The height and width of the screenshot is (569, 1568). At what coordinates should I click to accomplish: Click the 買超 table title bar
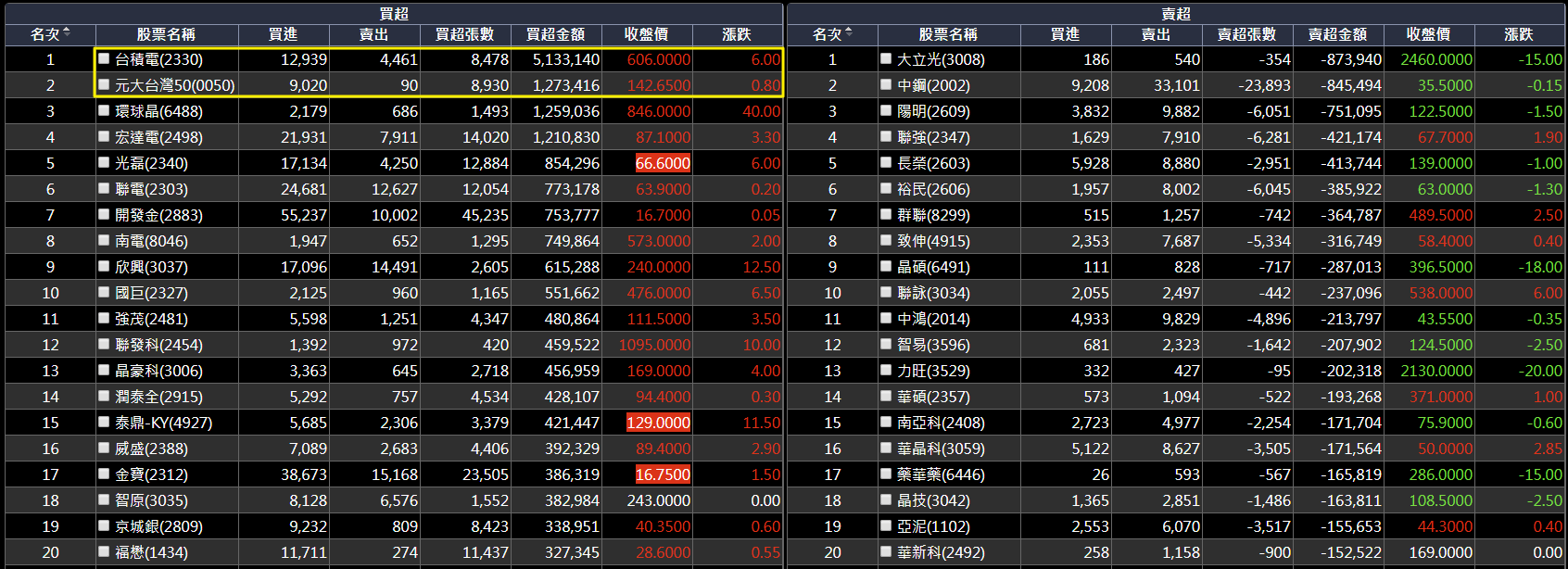click(x=394, y=13)
